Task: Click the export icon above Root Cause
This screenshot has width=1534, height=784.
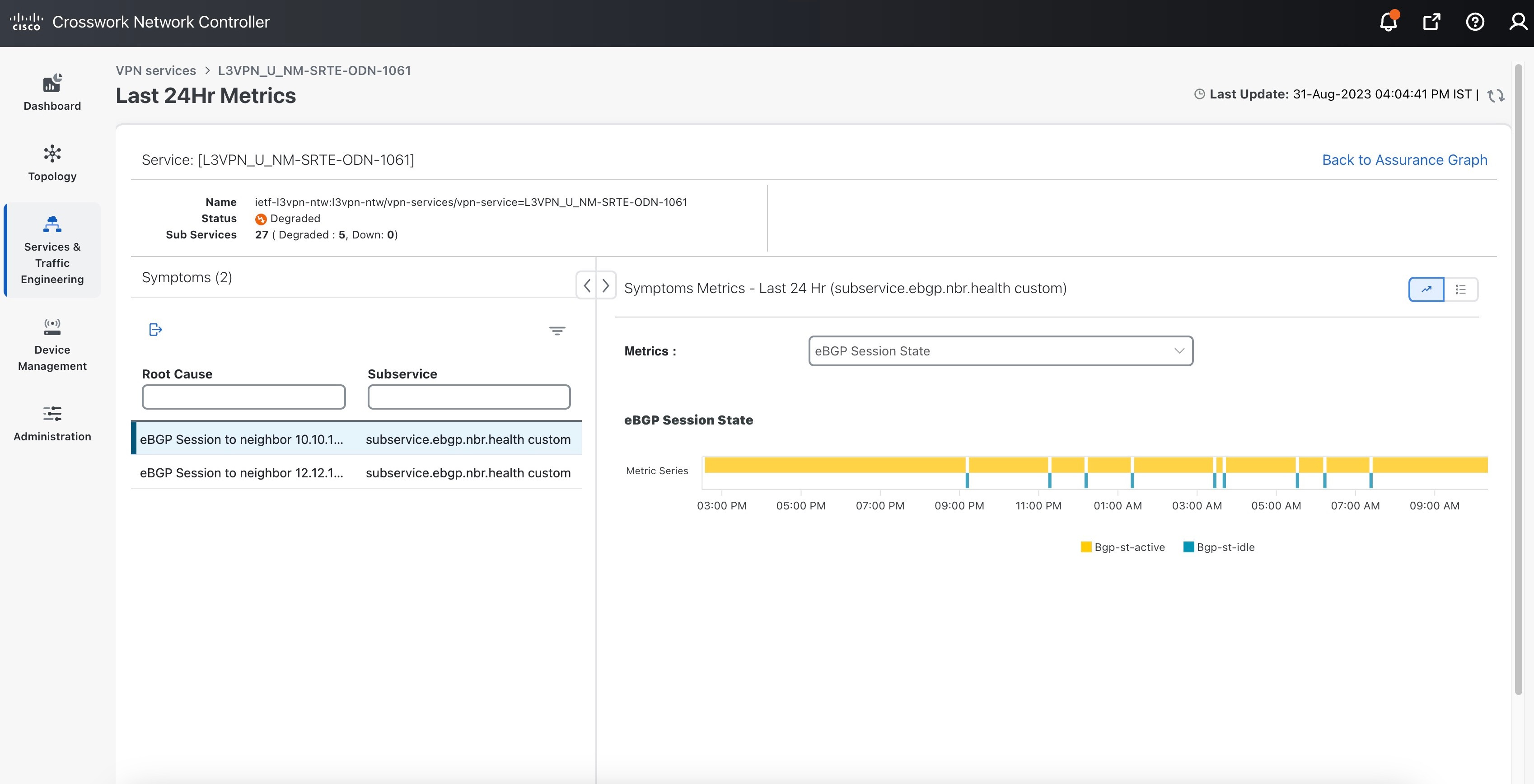Action: point(155,330)
